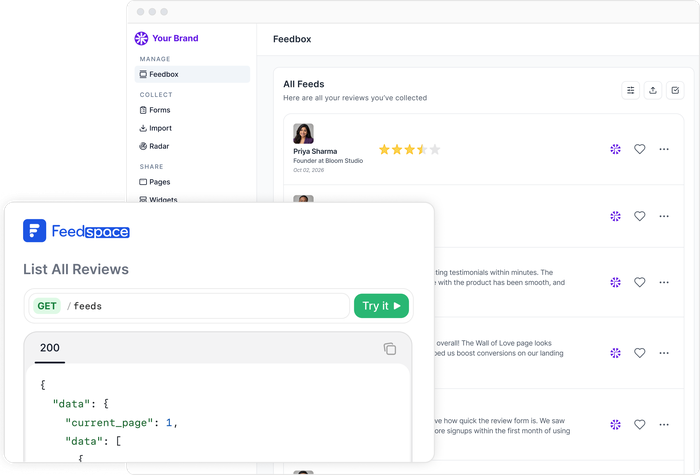This screenshot has width=700, height=475.
Task: Click the select checklist icon in All Feeds
Action: point(675,91)
